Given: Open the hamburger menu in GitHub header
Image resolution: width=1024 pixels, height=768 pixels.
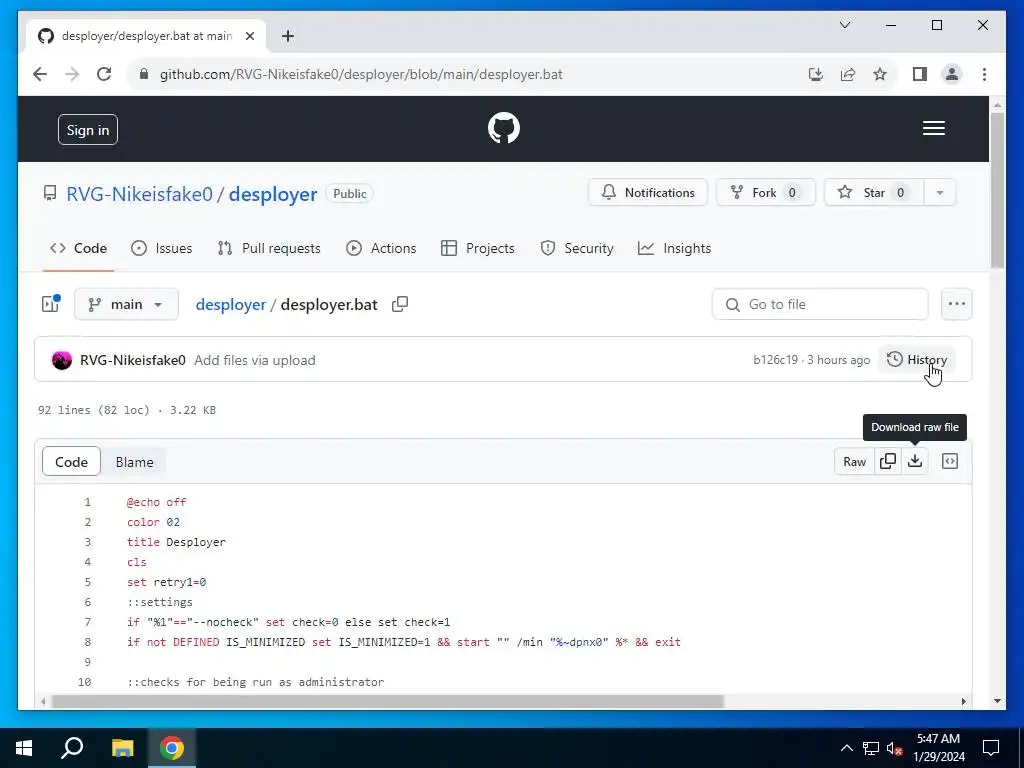Looking at the screenshot, I should coord(933,128).
